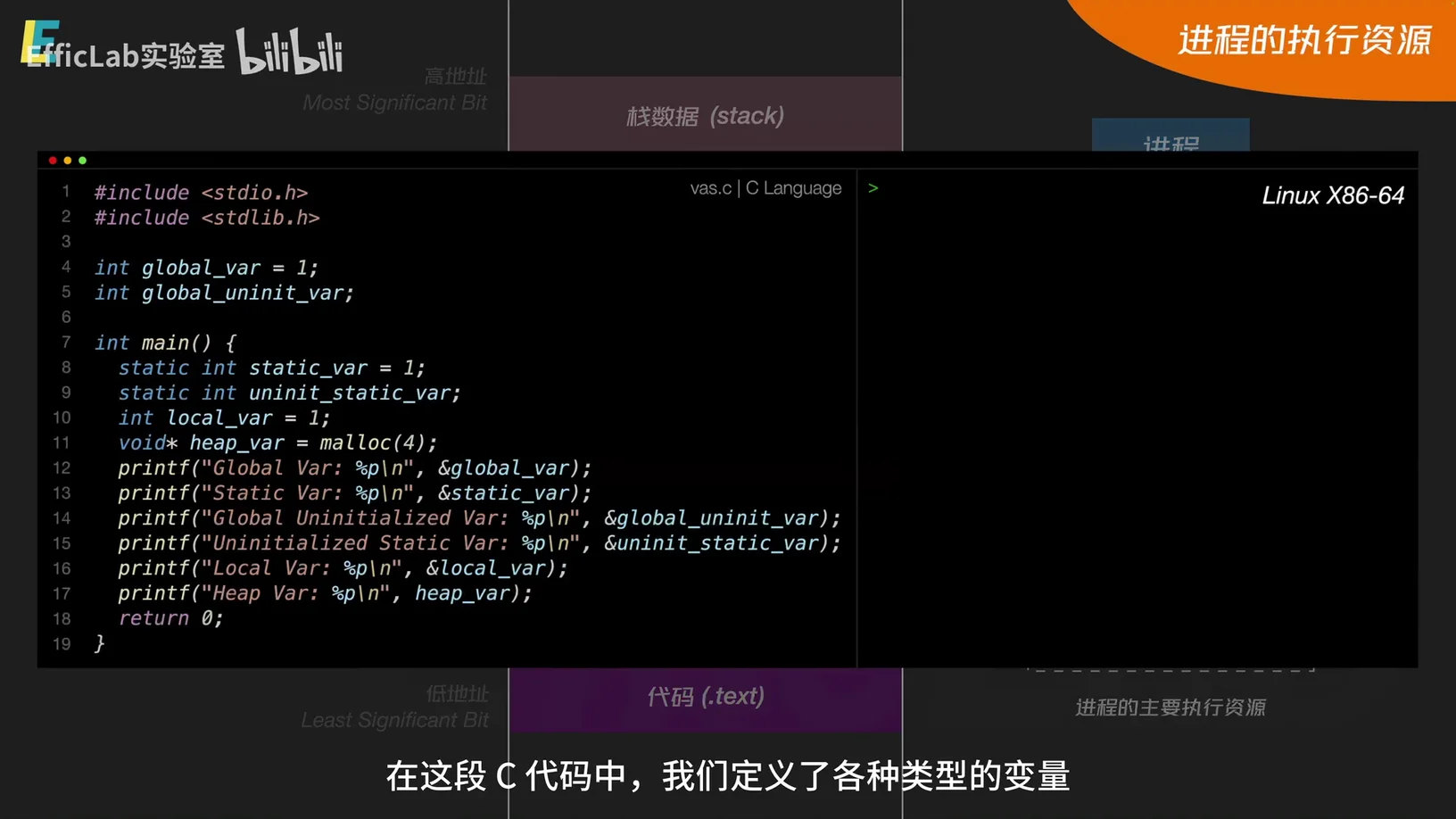Select the 'Linux X86-64' label in terminal
The width and height of the screenshot is (1456, 819).
[1332, 196]
